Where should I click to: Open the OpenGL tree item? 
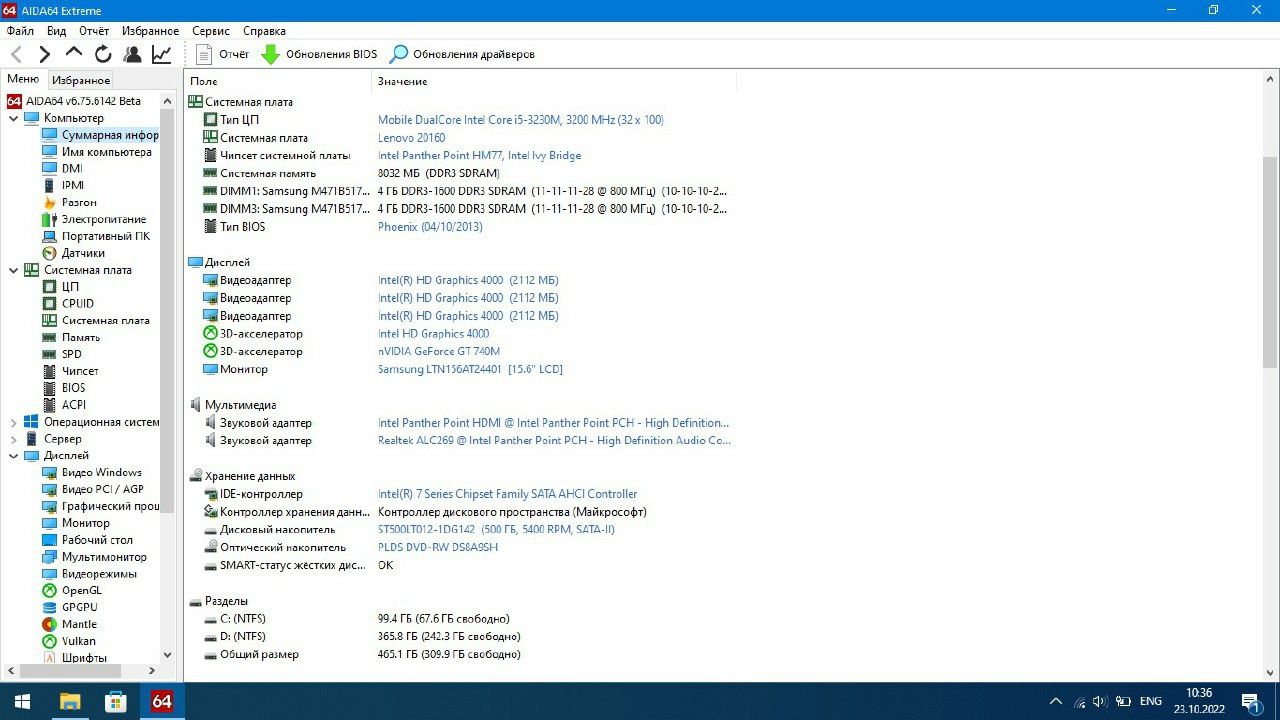coord(72,591)
